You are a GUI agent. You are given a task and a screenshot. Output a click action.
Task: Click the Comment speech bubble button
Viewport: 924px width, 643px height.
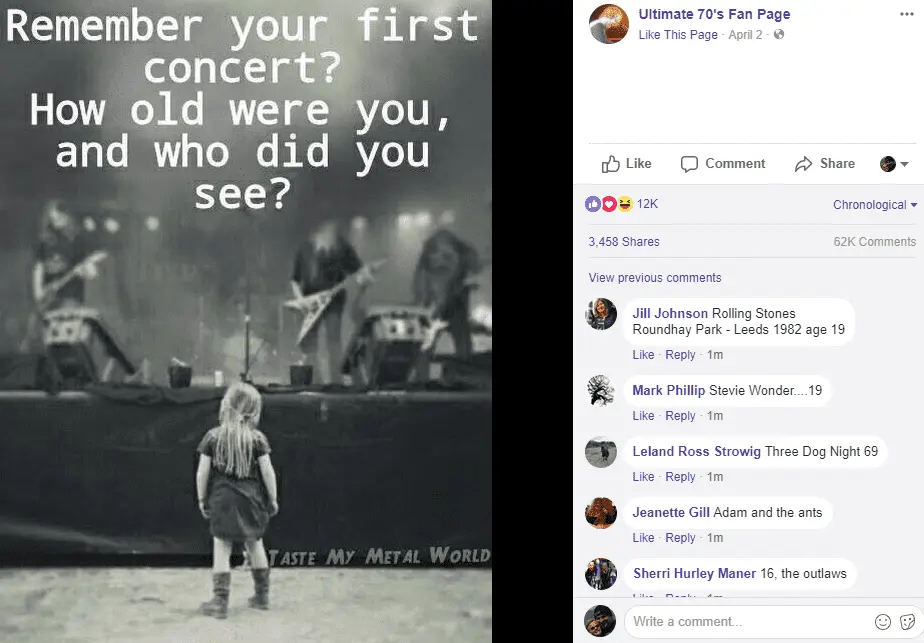click(723, 164)
